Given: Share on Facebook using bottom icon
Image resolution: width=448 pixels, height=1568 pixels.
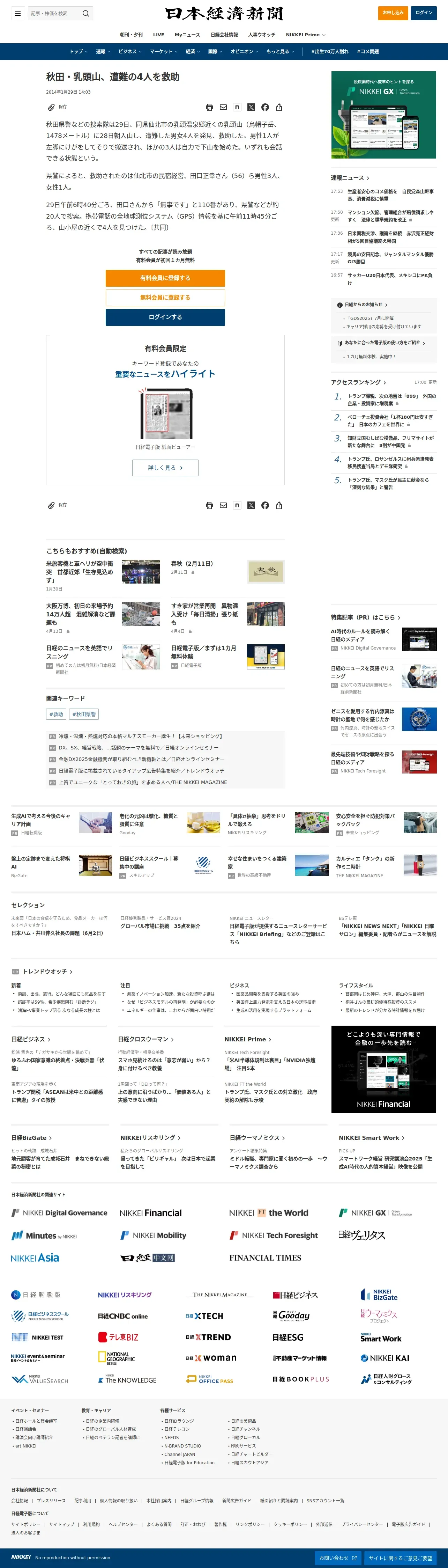Looking at the screenshot, I should [265, 505].
